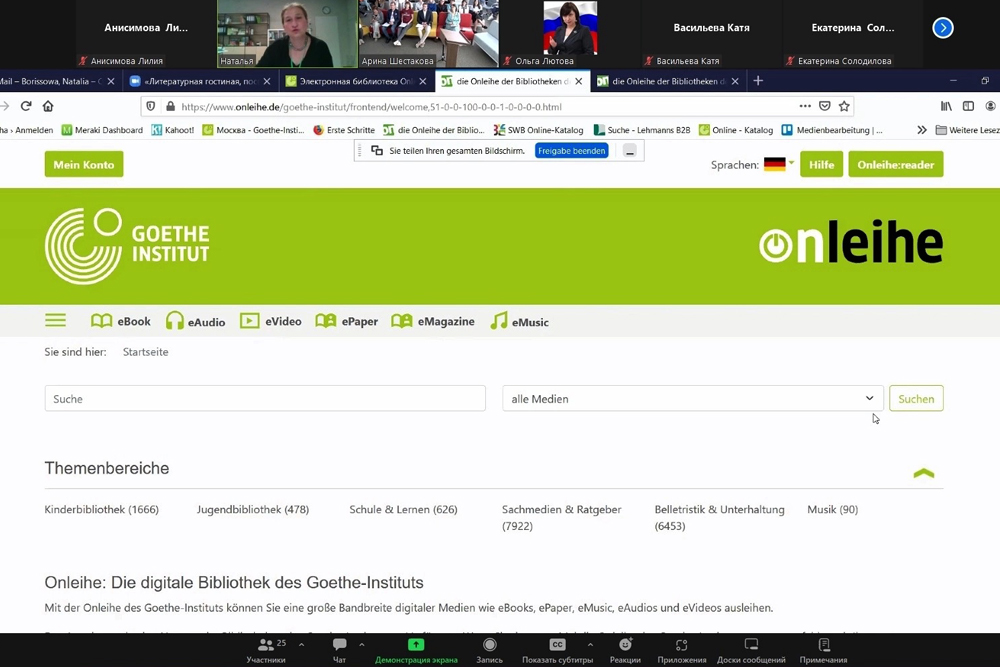Screen dimensions: 1000x667
Task: Show next participants with arrow
Action: 942,28
